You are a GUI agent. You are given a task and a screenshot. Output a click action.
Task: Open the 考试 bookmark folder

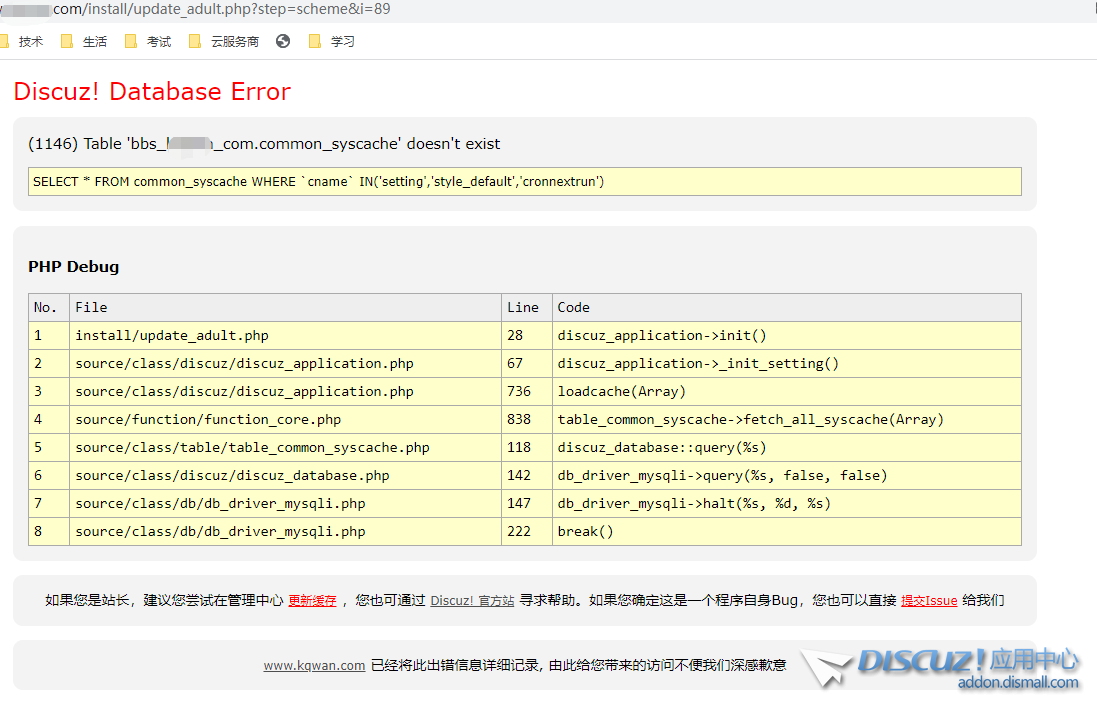tap(148, 42)
